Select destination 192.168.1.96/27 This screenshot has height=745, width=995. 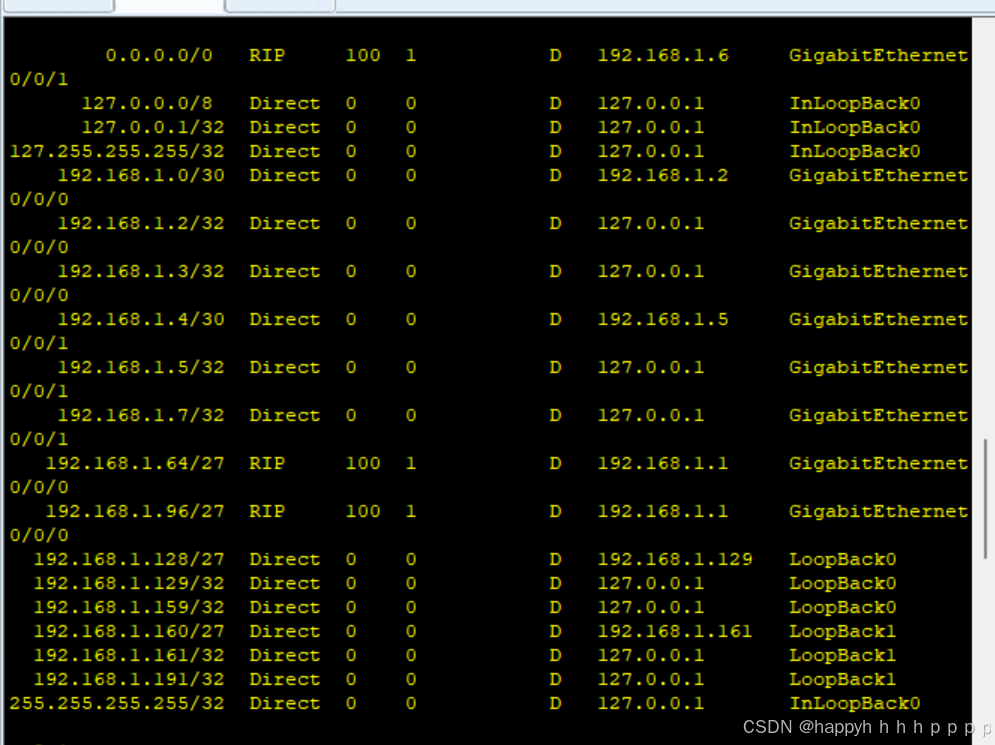point(135,511)
